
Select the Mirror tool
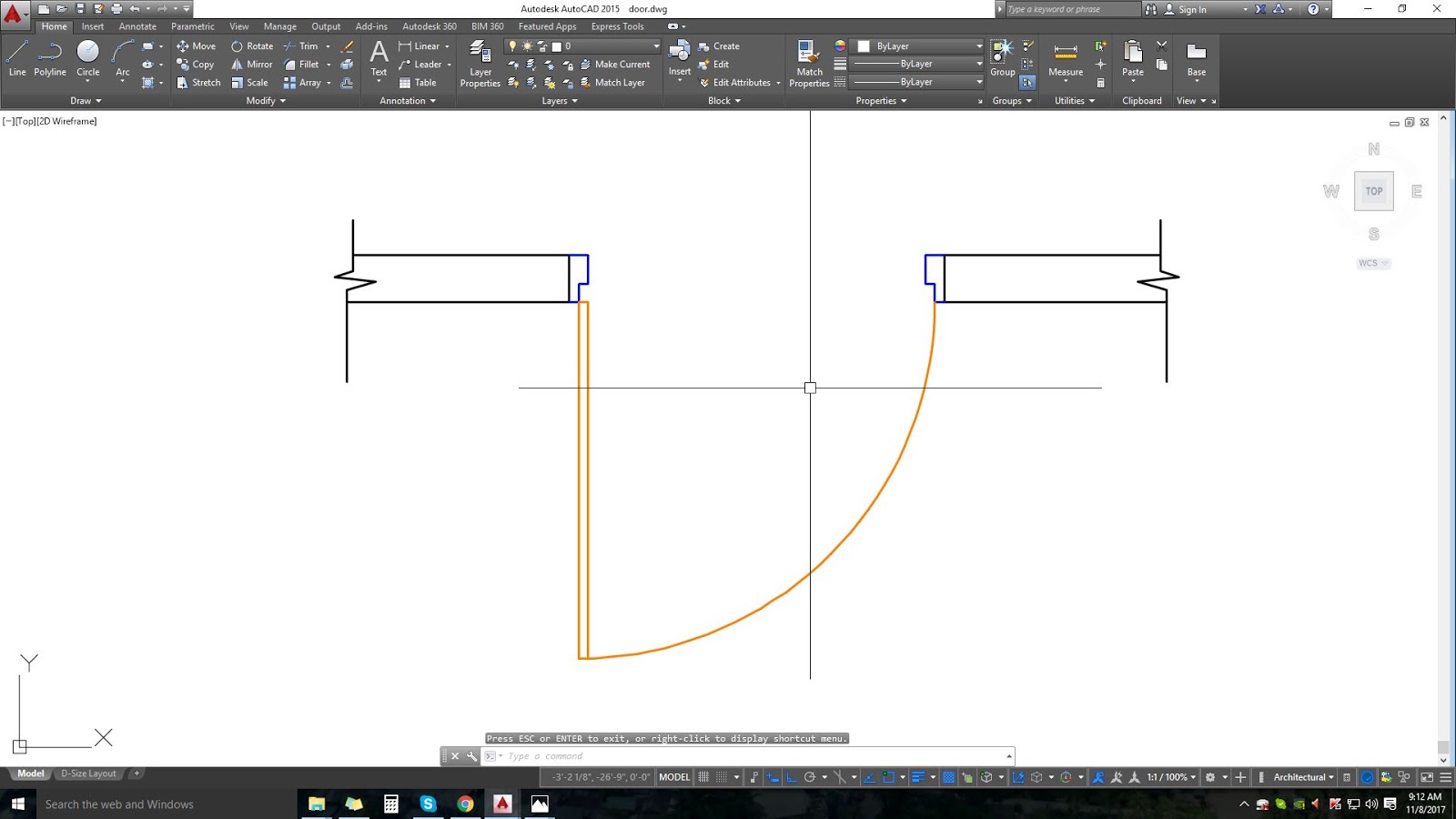tap(250, 64)
